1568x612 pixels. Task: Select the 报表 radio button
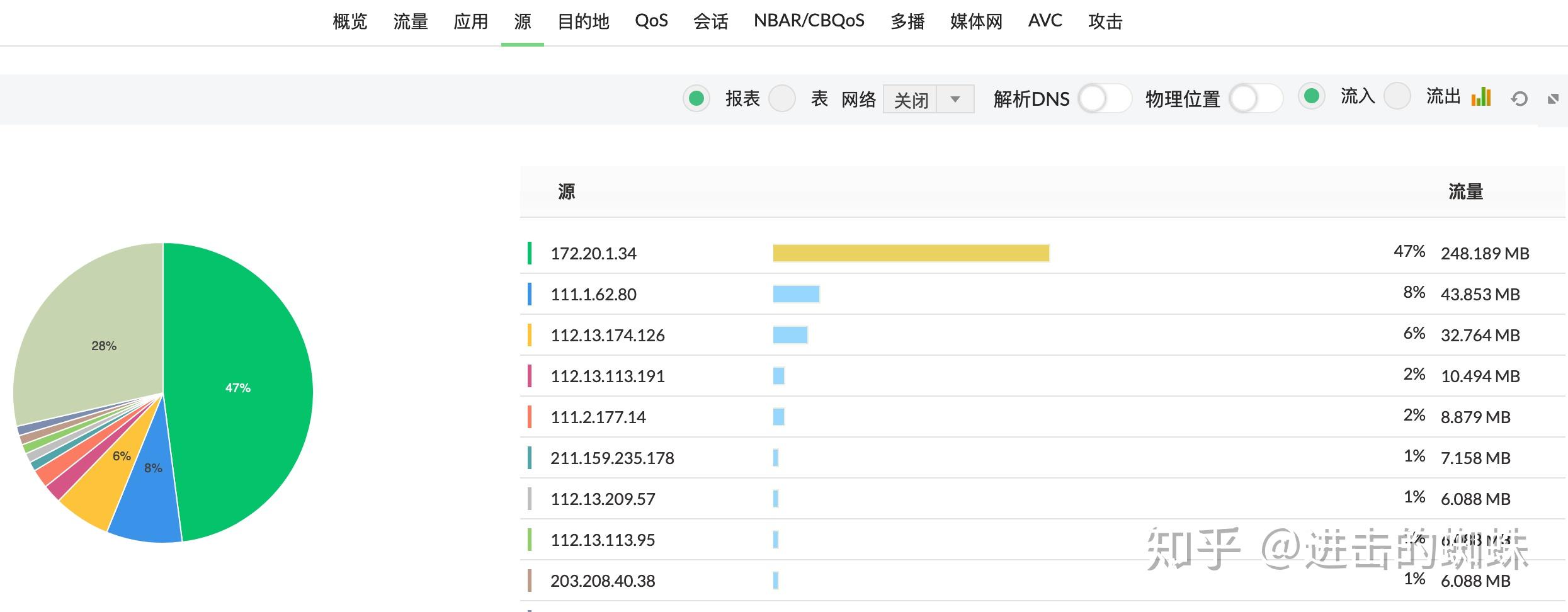[x=696, y=98]
